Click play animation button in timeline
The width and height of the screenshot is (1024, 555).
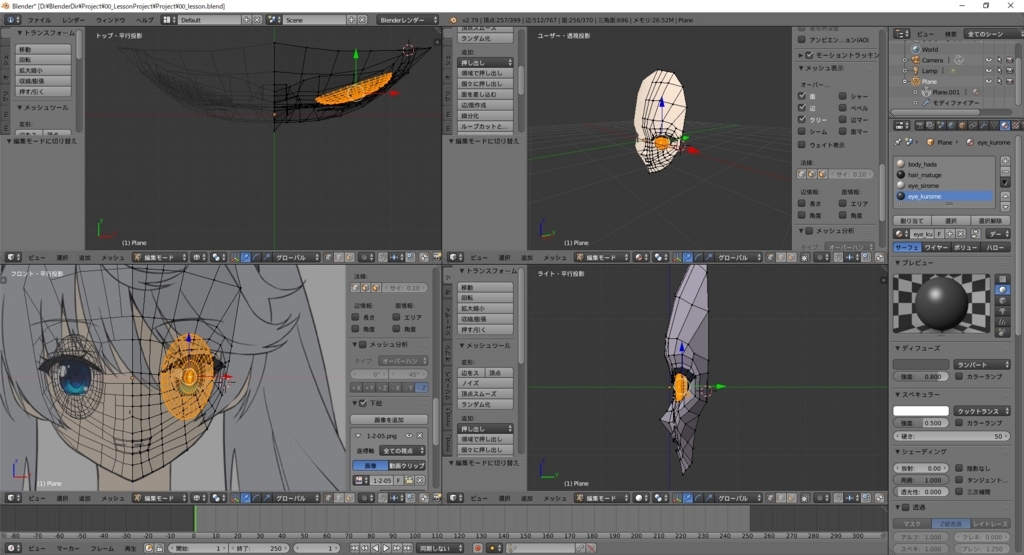click(x=386, y=548)
